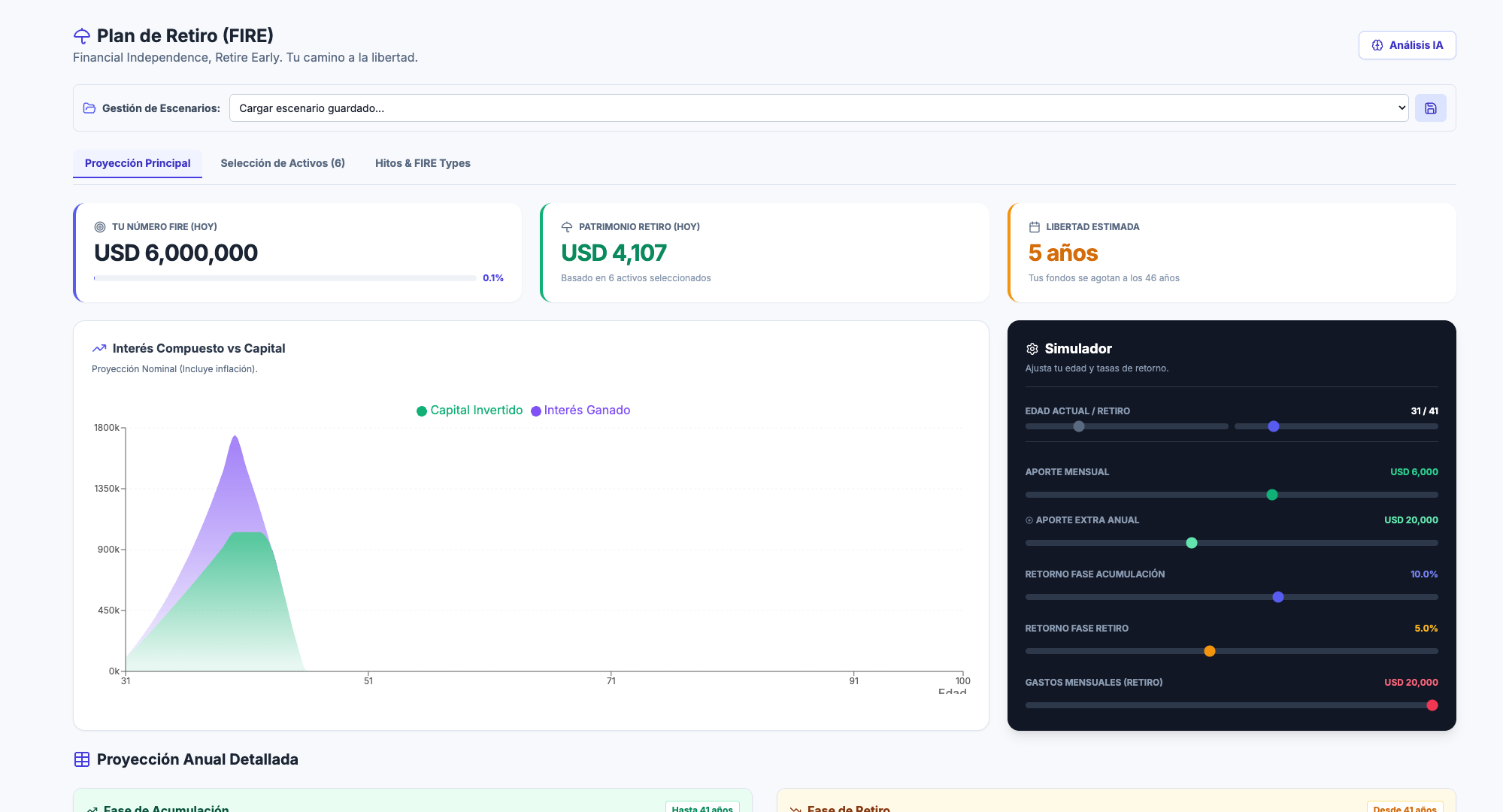Click the Hasta 41 años badge

700,807
